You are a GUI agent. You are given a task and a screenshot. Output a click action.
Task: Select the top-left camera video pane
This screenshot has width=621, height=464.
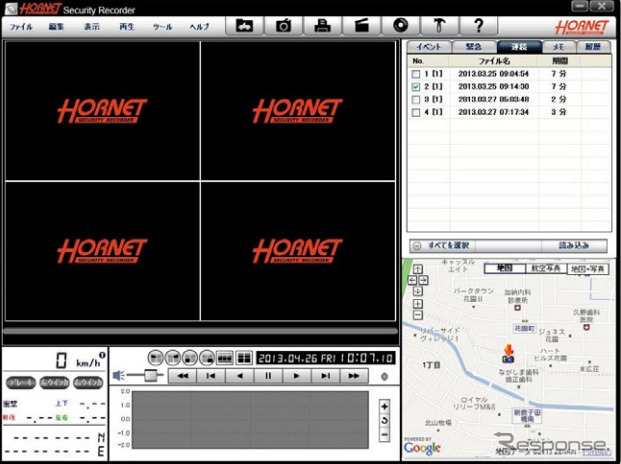point(103,111)
